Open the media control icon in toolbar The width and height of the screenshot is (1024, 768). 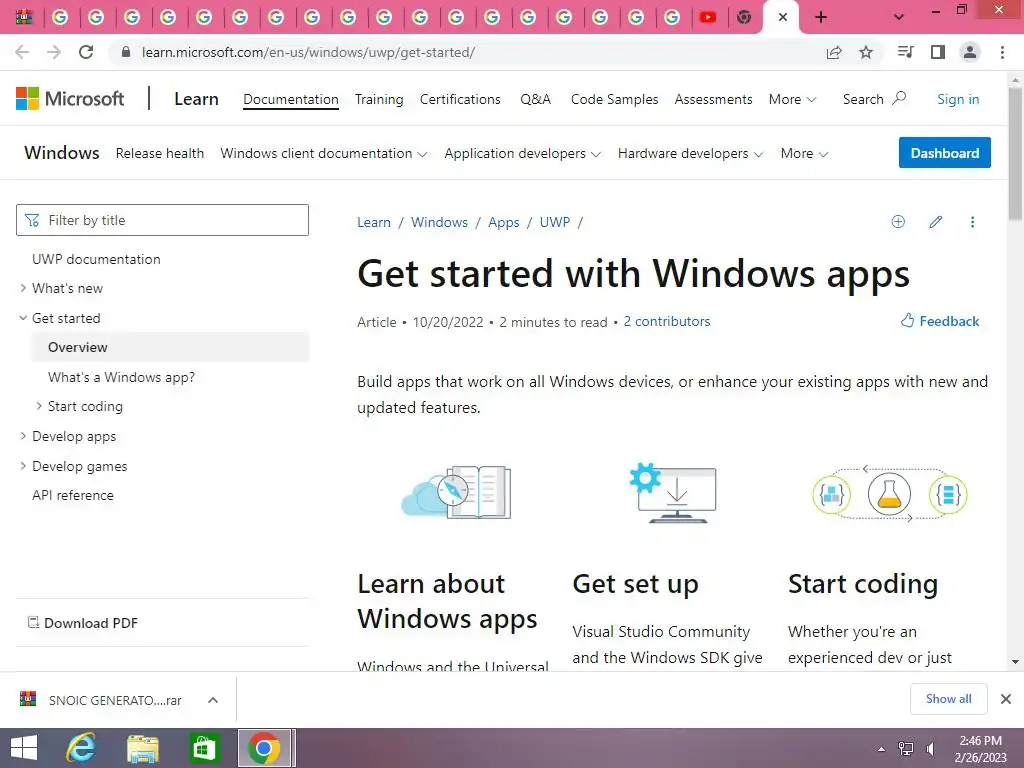[x=905, y=52]
